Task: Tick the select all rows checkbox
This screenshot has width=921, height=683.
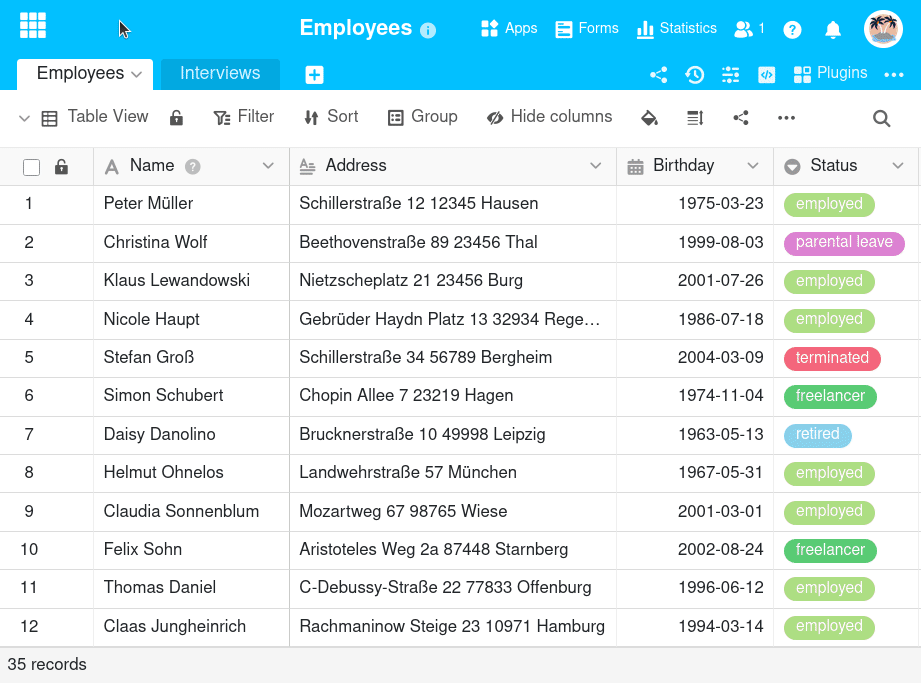Action: coord(31,167)
